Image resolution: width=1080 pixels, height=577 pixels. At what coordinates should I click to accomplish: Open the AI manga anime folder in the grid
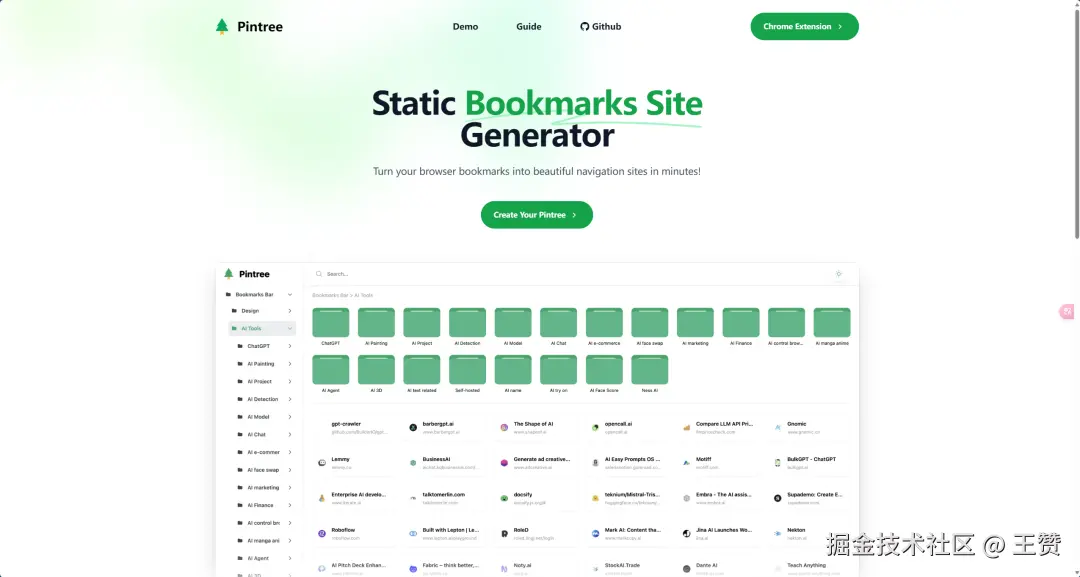(832, 322)
